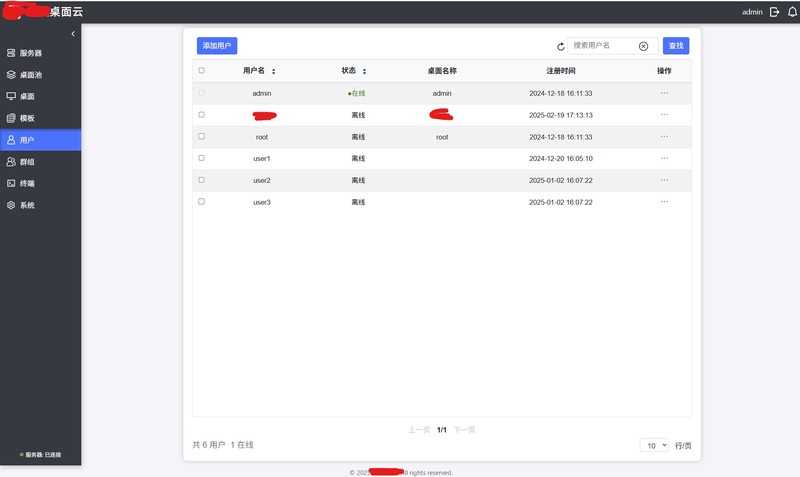Click the 上一页 previous page link

pyautogui.click(x=419, y=430)
